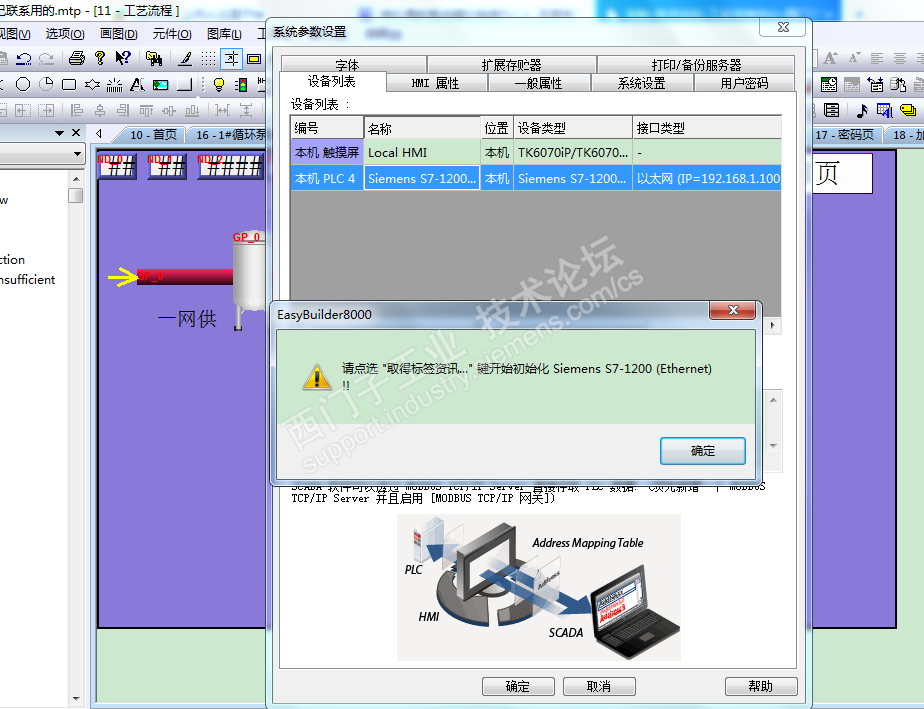Click the find binoculars icon
The width and height of the screenshot is (924, 709).
point(154,58)
